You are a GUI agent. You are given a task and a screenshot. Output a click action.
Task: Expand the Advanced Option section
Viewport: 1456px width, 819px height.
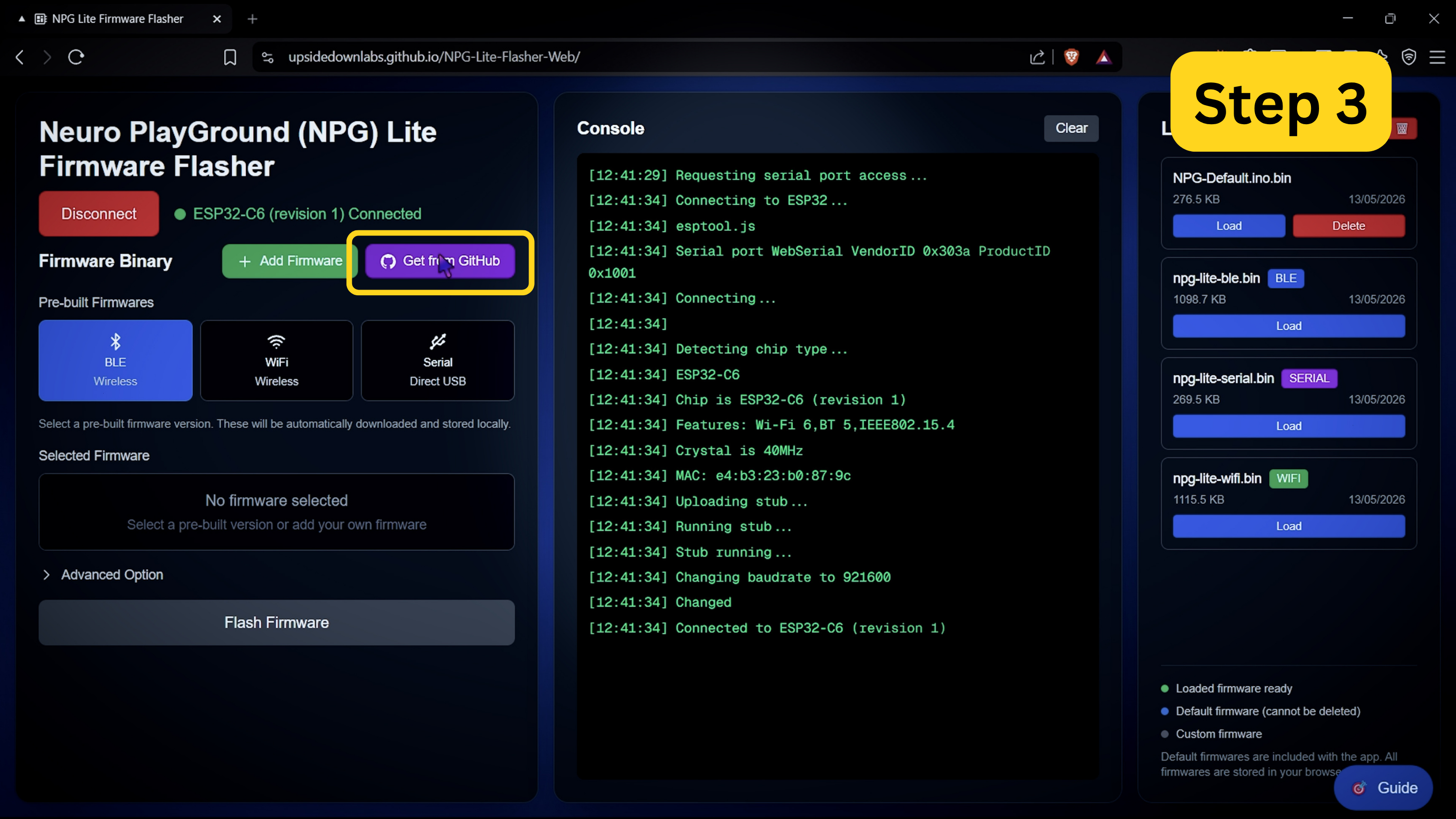(103, 575)
